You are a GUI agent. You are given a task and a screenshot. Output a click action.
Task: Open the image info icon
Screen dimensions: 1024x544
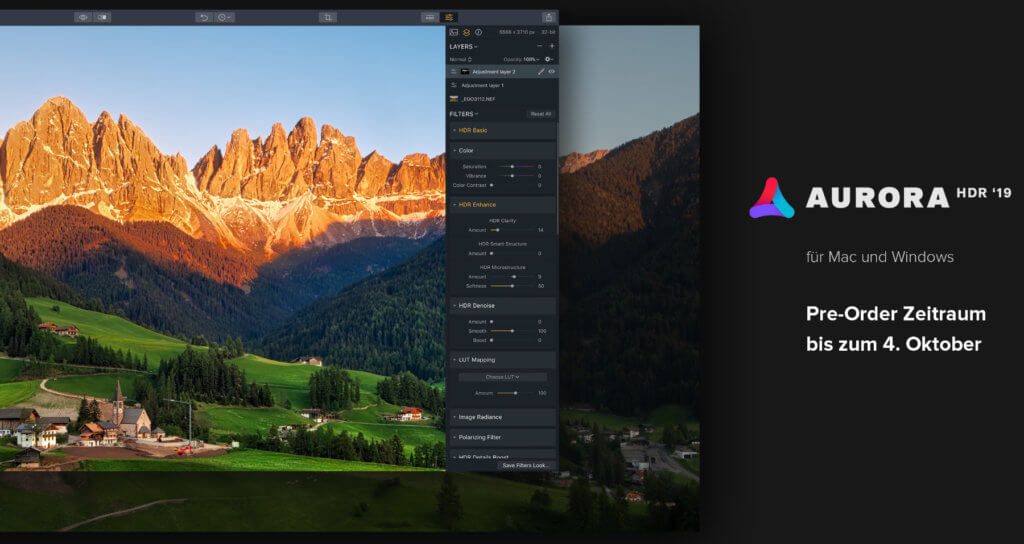pos(478,32)
